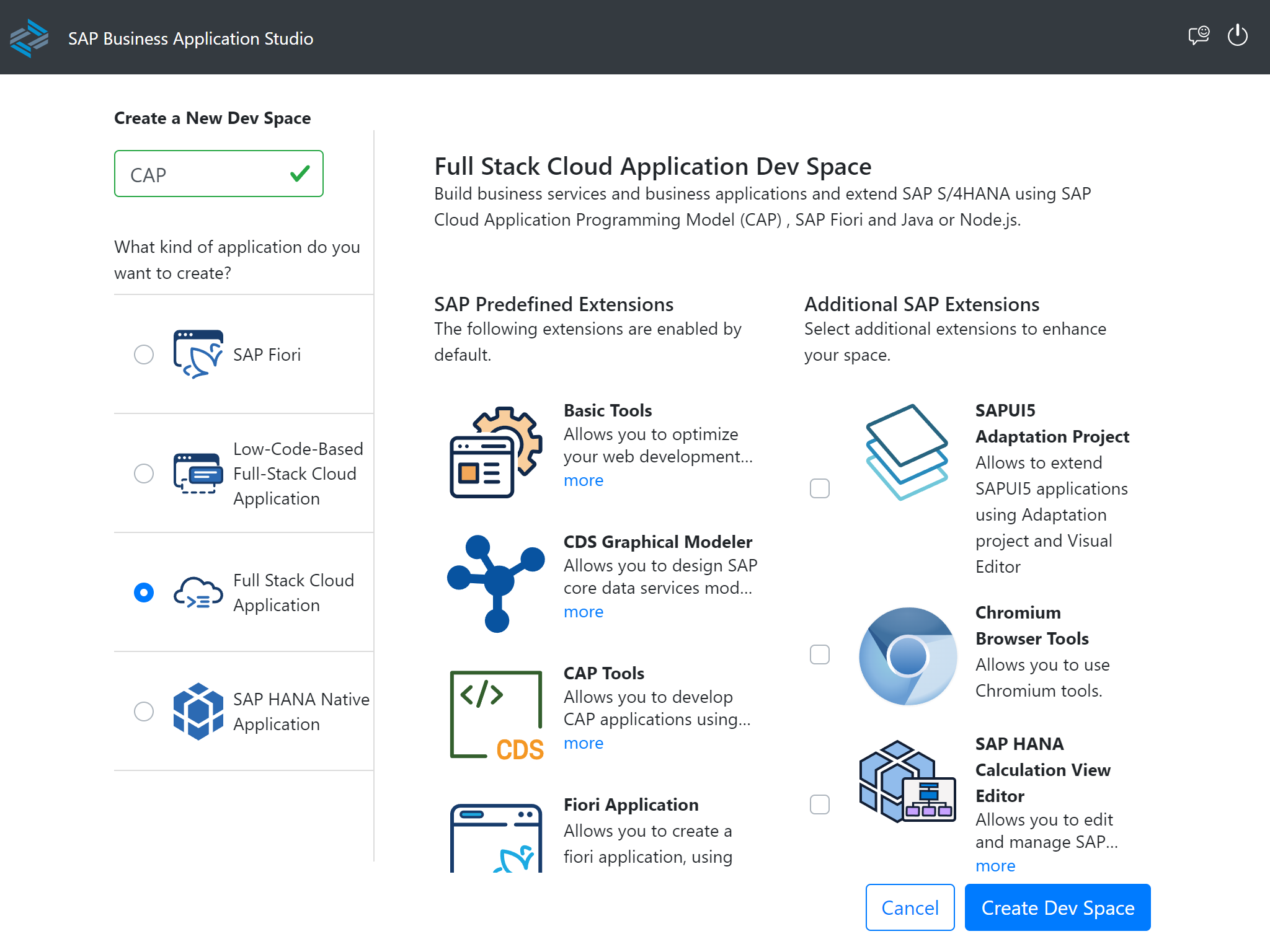Click the Create Dev Space button
Screen dimensions: 1270x952
coord(1057,907)
